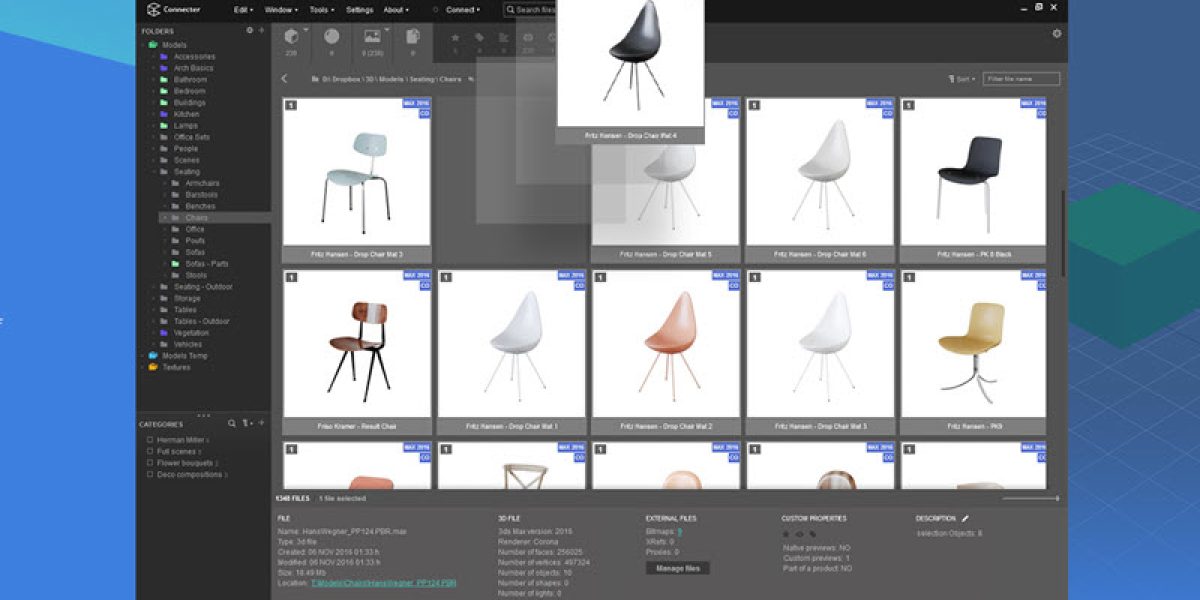1200x600 pixels.
Task: Click the search icon in Categories panel
Action: click(232, 424)
